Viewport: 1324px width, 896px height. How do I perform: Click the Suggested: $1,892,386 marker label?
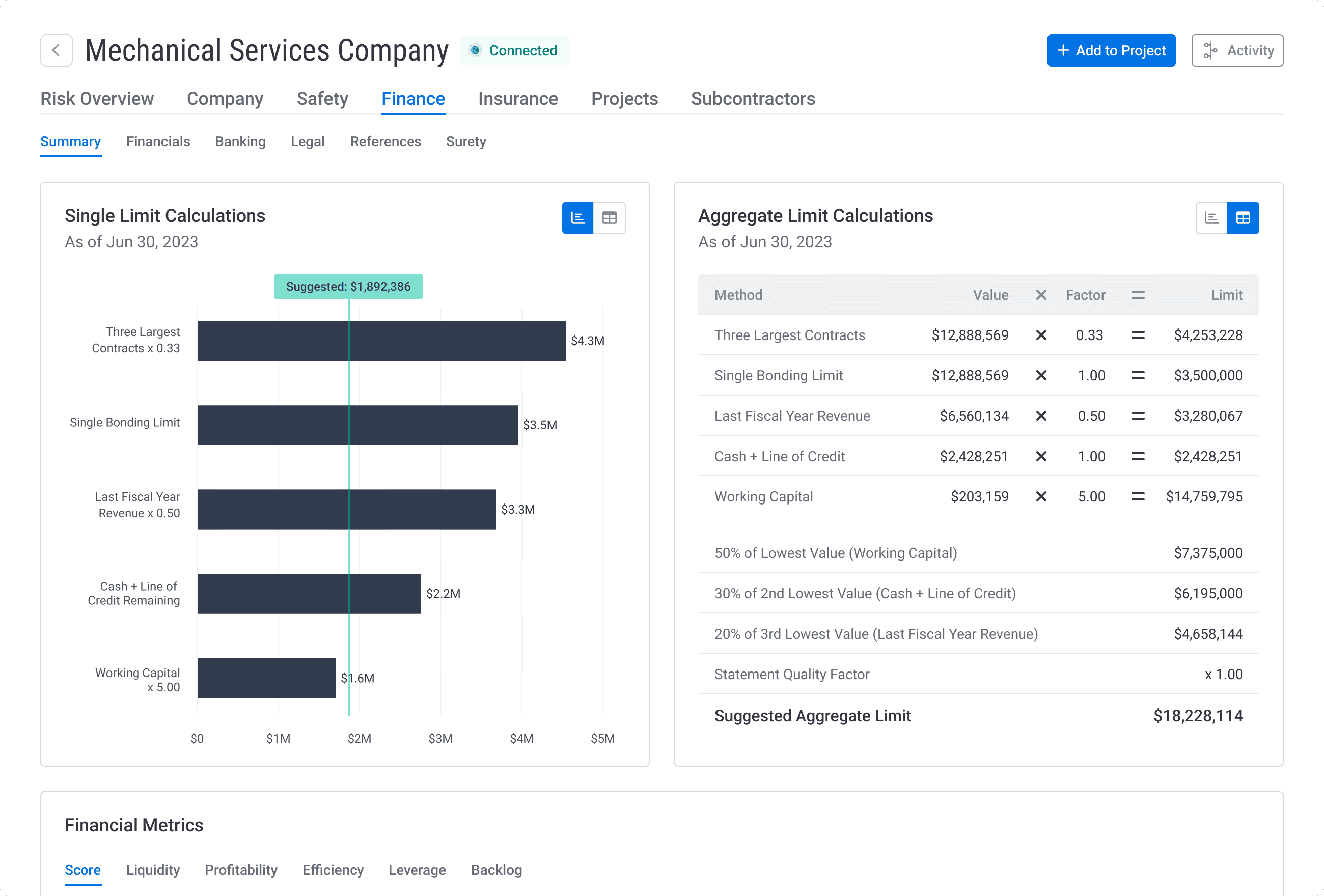(x=348, y=287)
